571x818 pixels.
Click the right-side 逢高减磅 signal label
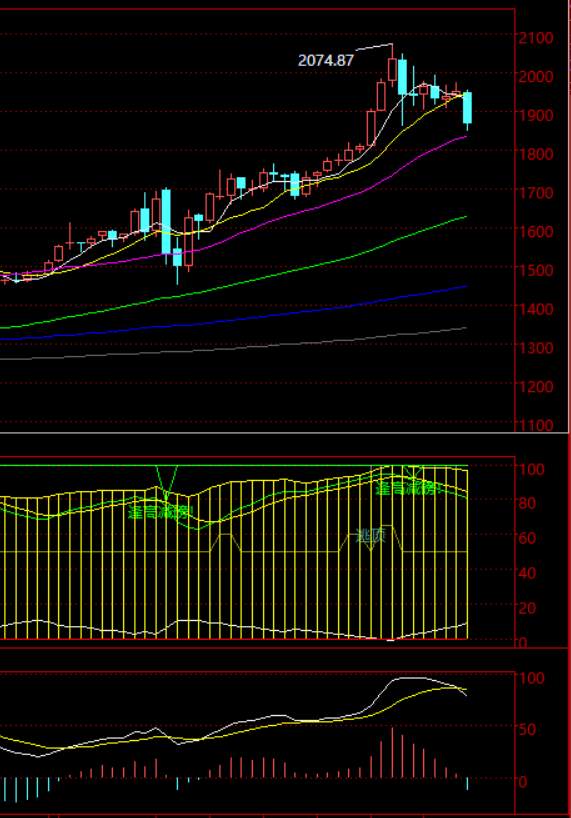point(409,488)
